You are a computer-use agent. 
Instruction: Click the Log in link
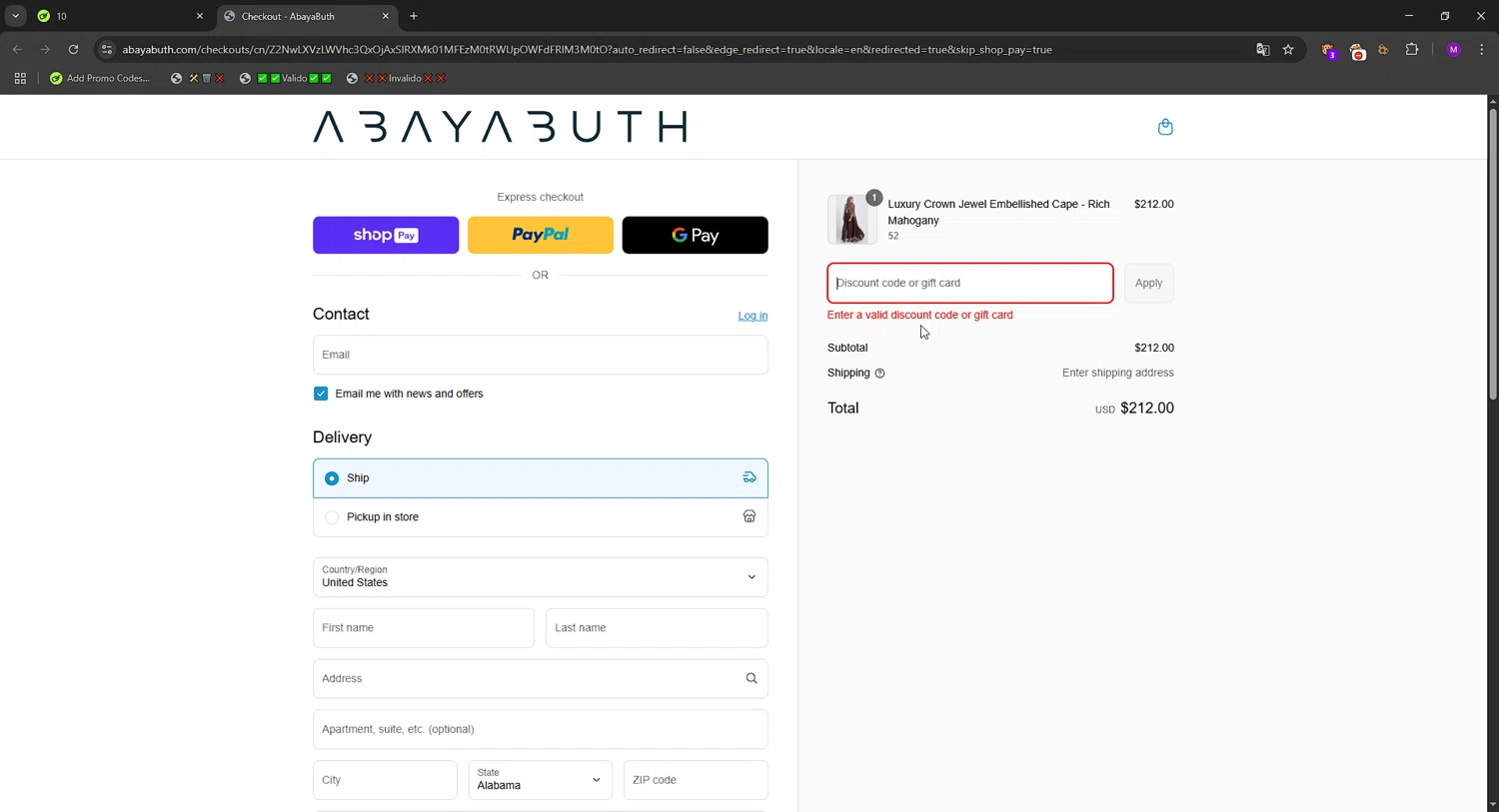[752, 316]
